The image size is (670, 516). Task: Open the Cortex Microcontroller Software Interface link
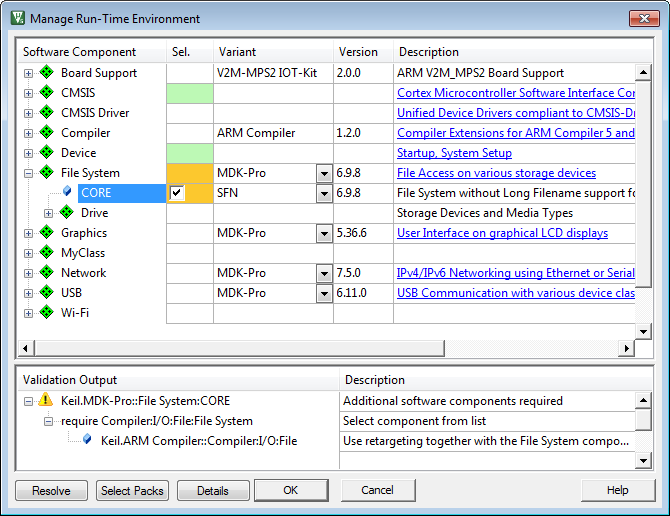[515, 93]
